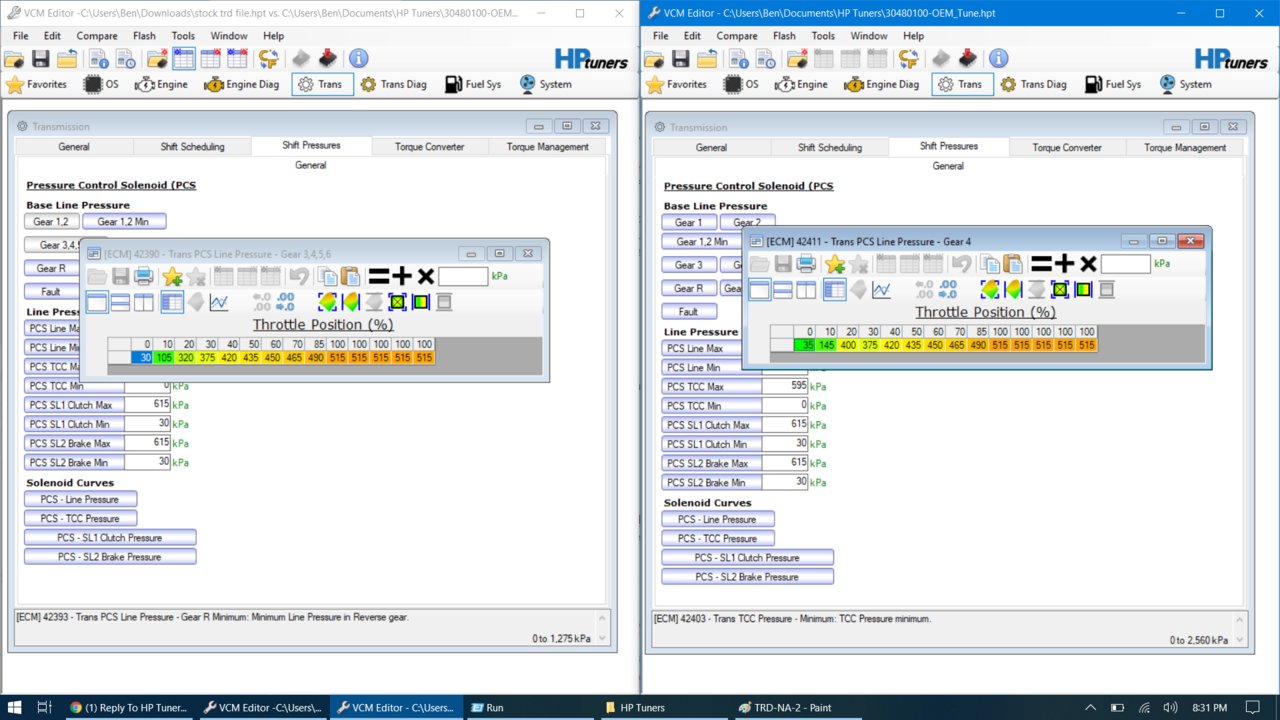The width and height of the screenshot is (1280, 720).
Task: Click copy icon in Gear 4 table window
Action: click(990, 264)
